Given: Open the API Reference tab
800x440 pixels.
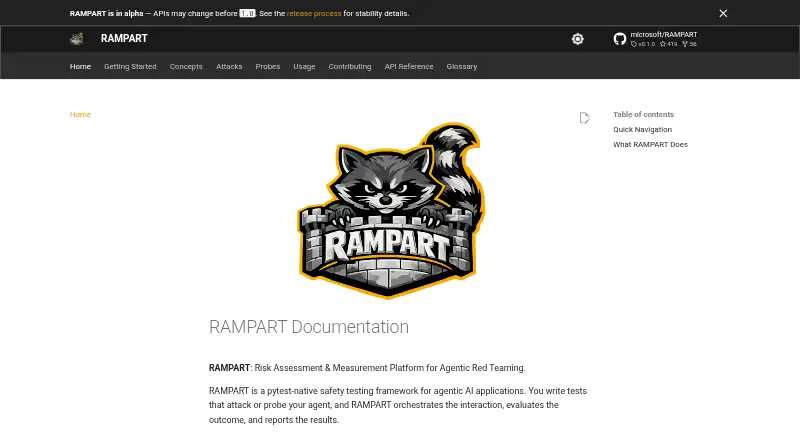Looking at the screenshot, I should (x=409, y=66).
